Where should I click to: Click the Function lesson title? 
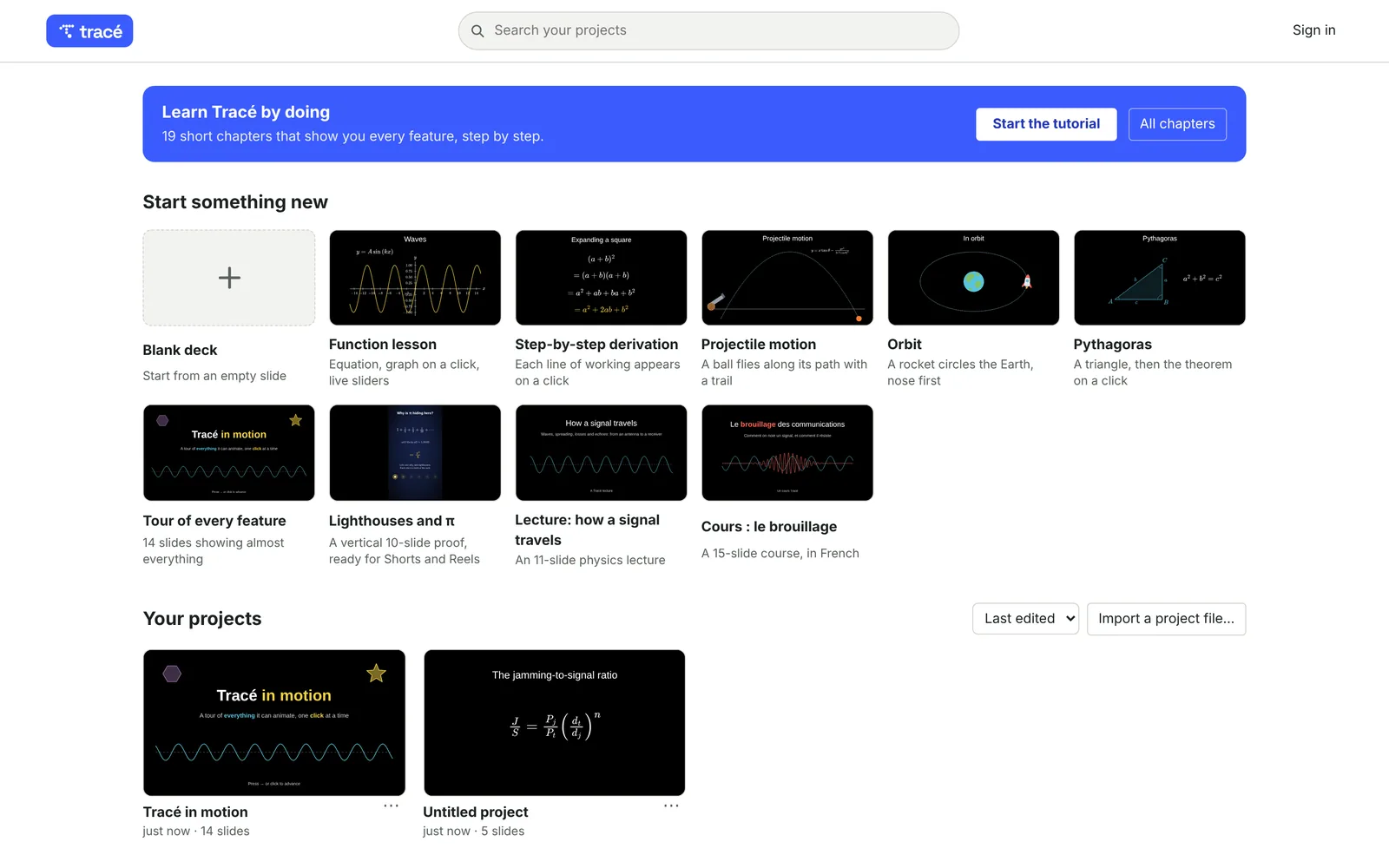tap(383, 345)
